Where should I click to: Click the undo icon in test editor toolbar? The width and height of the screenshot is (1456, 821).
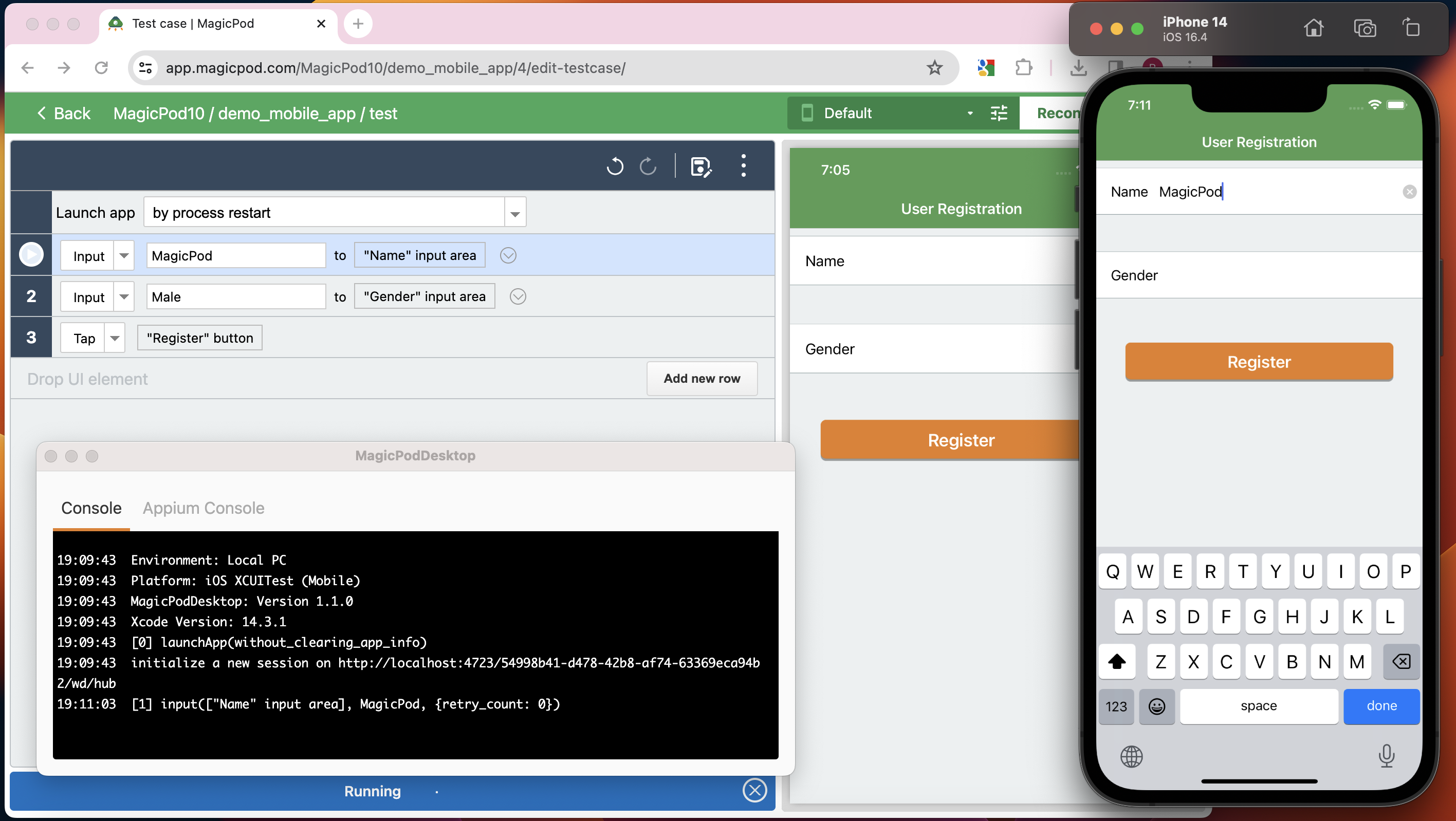point(615,166)
